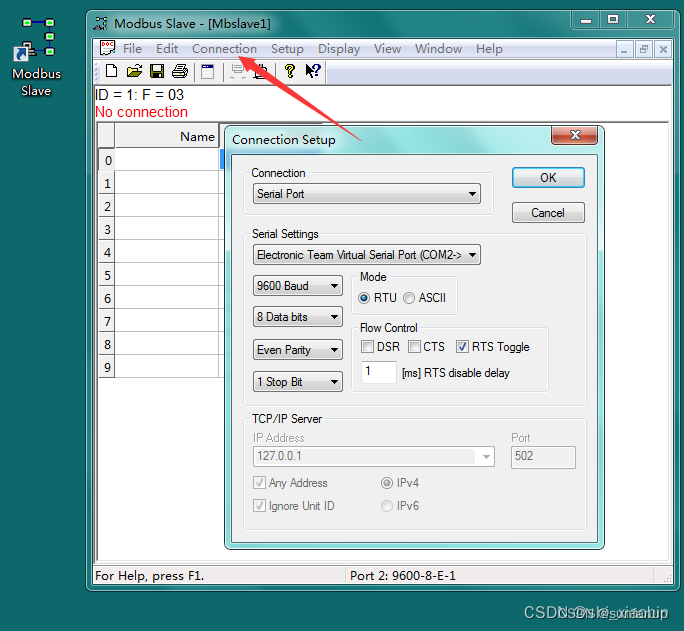The height and width of the screenshot is (631, 684).
Task: Click the New document toolbar icon
Action: click(112, 71)
